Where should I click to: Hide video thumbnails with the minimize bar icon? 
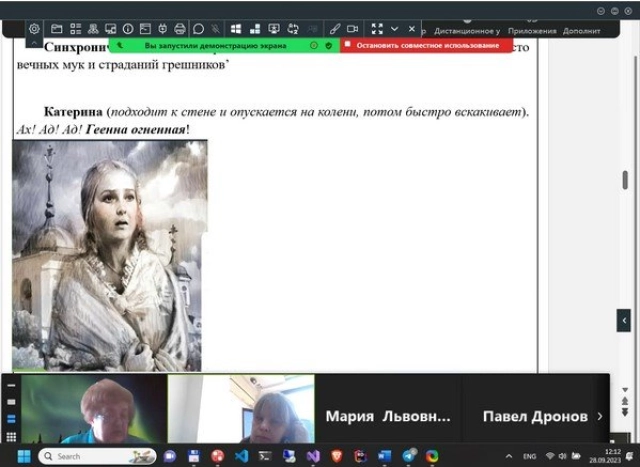click(11, 385)
